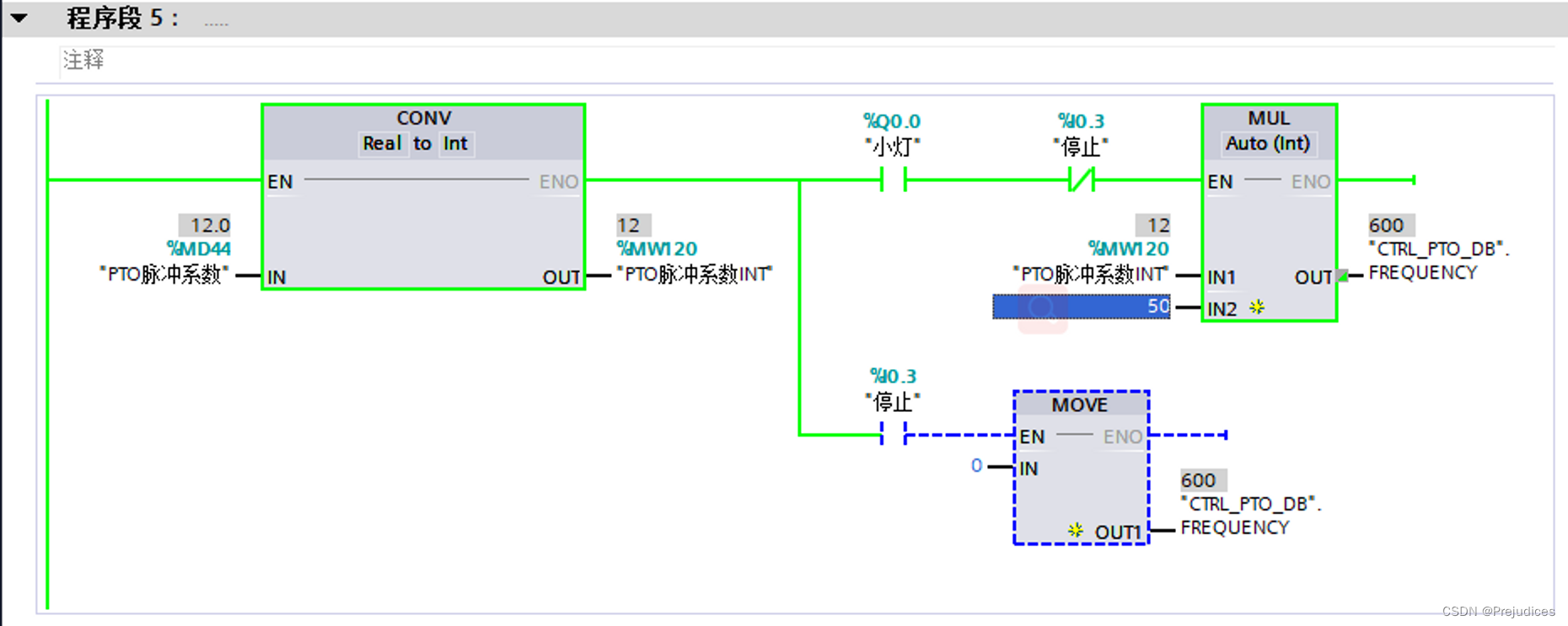Edit the highlighted IN2 value field showing 50
1568x626 pixels.
pos(1082,306)
